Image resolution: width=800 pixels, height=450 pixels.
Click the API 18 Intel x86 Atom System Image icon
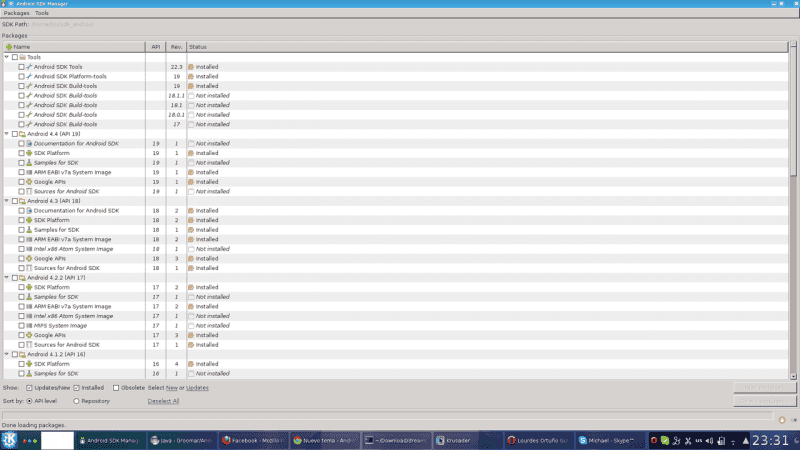29,249
